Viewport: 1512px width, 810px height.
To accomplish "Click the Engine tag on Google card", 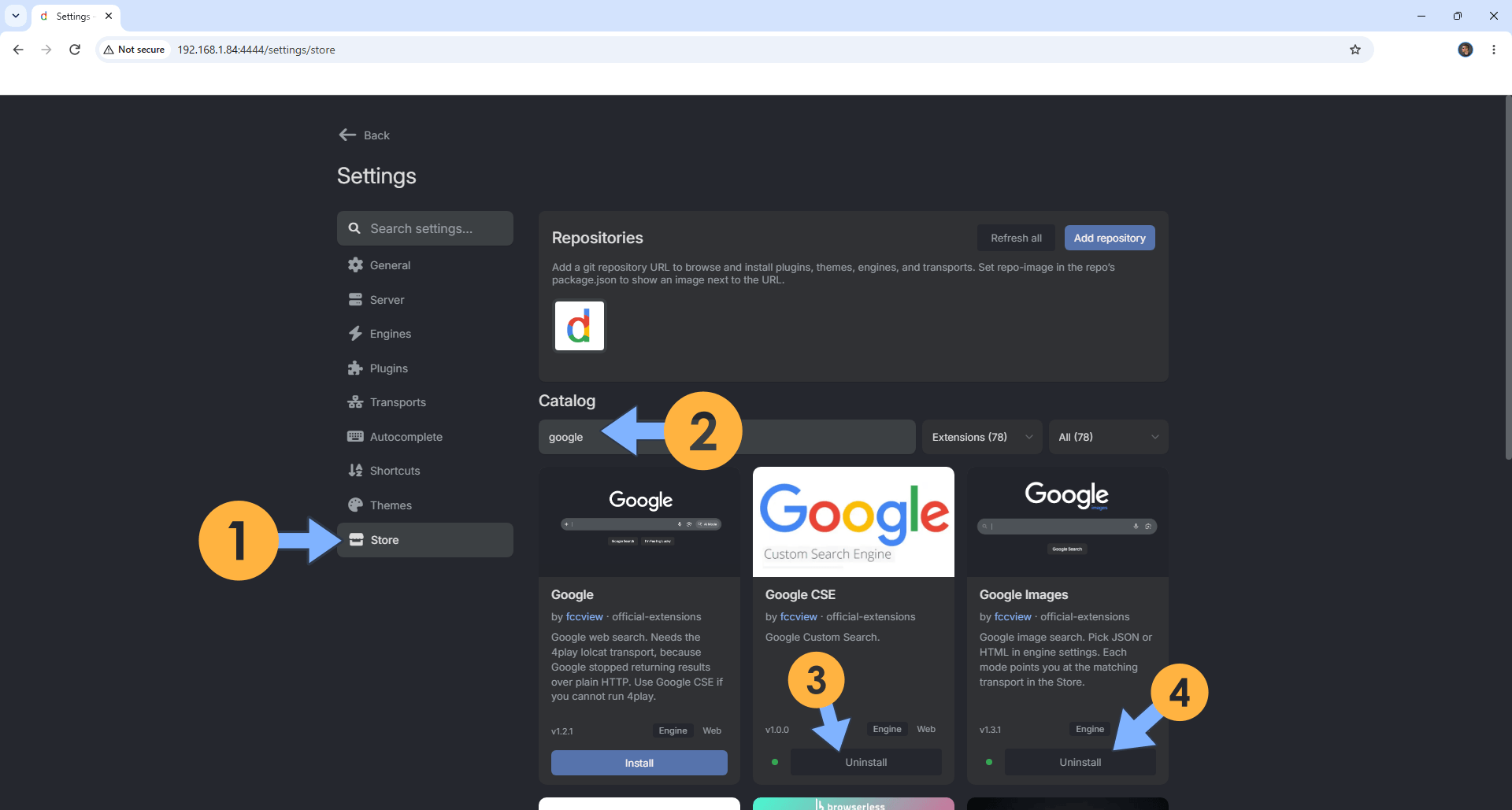I will pos(673,730).
